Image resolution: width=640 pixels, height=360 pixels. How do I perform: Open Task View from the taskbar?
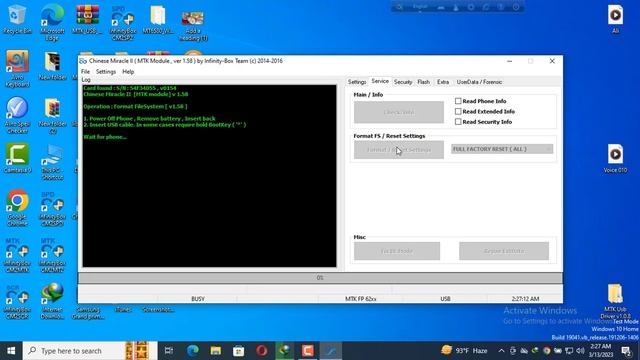169,351
